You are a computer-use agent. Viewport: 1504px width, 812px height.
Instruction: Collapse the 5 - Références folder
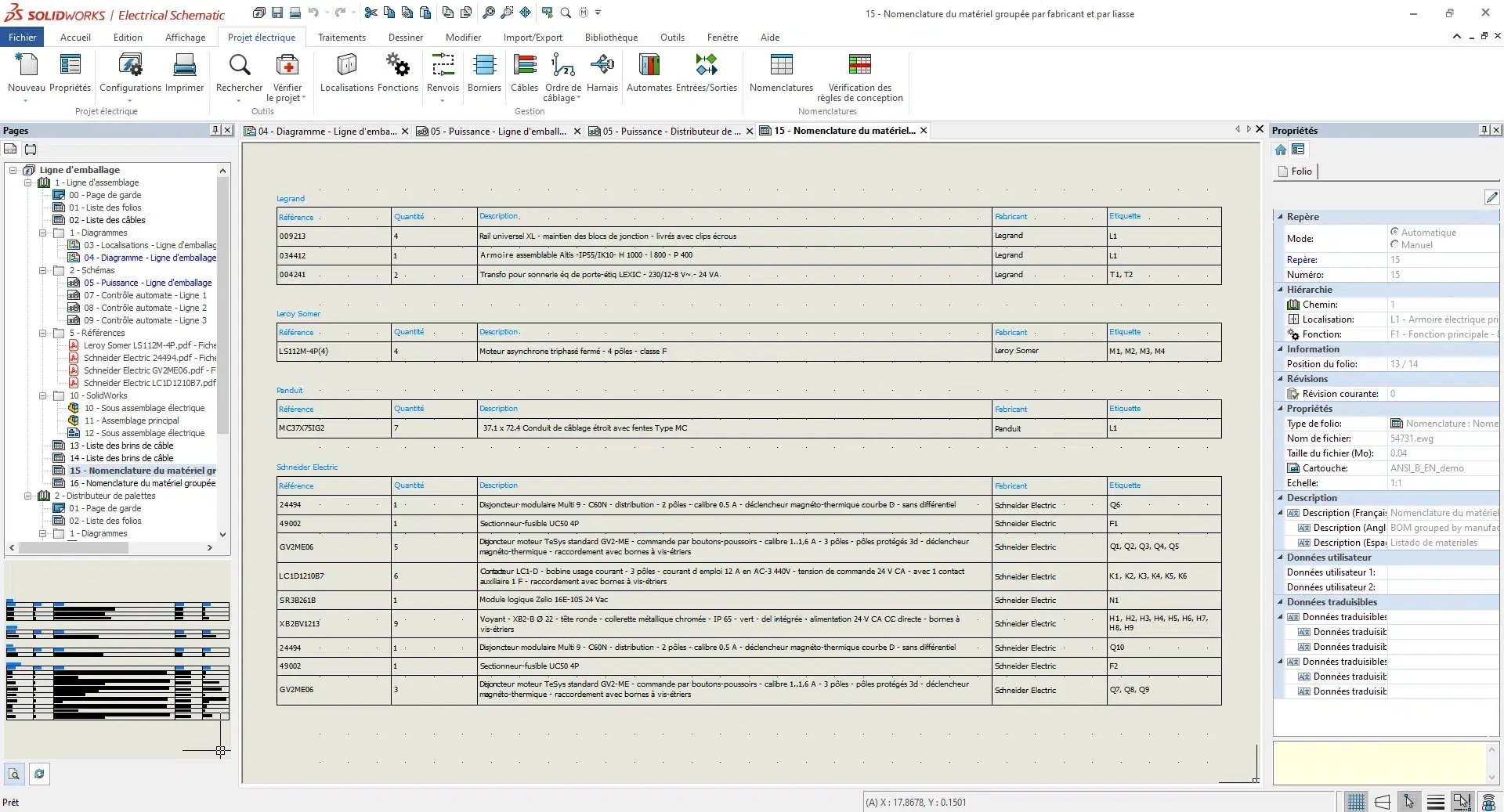click(43, 333)
